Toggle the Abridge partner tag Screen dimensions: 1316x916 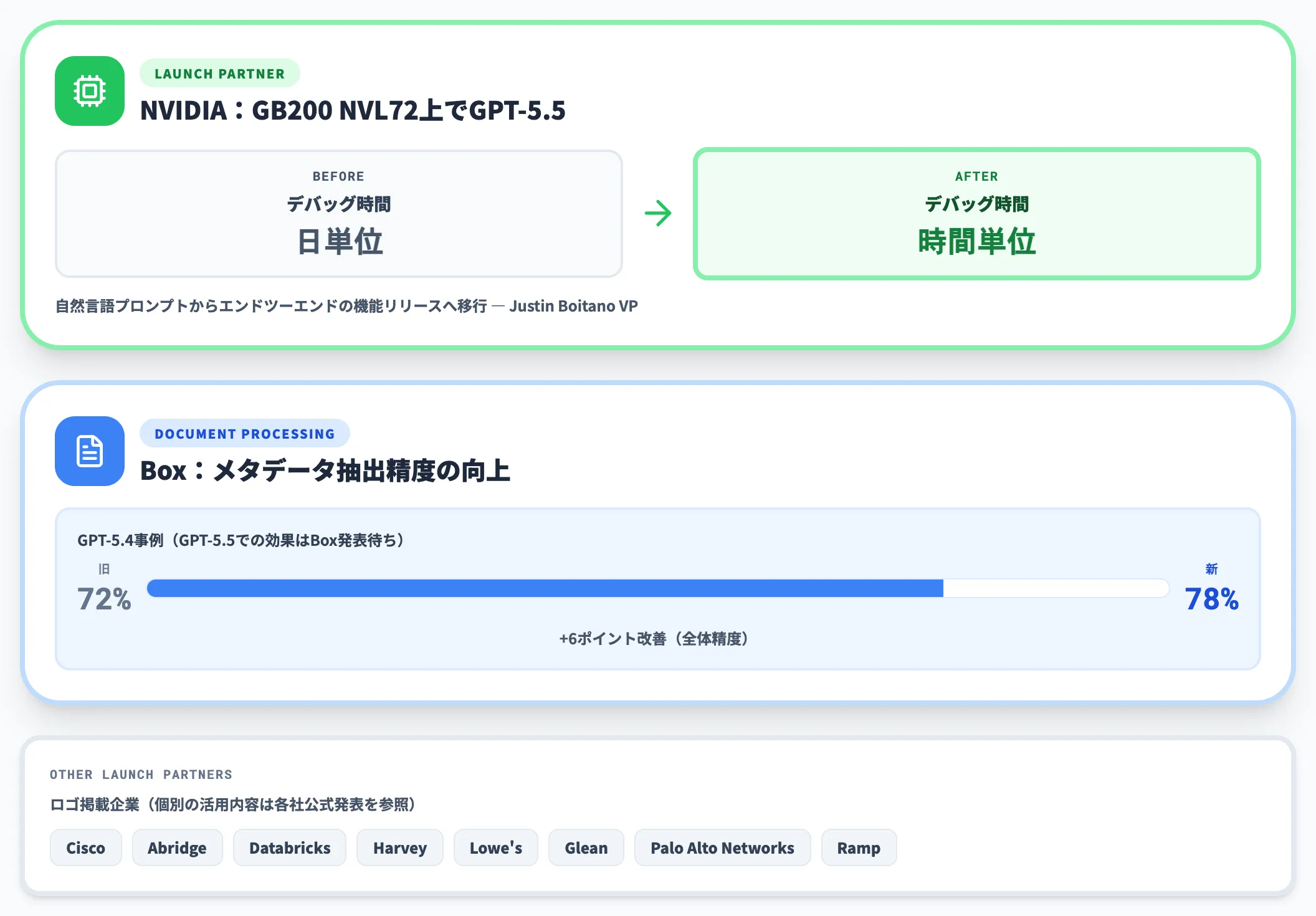pos(177,847)
